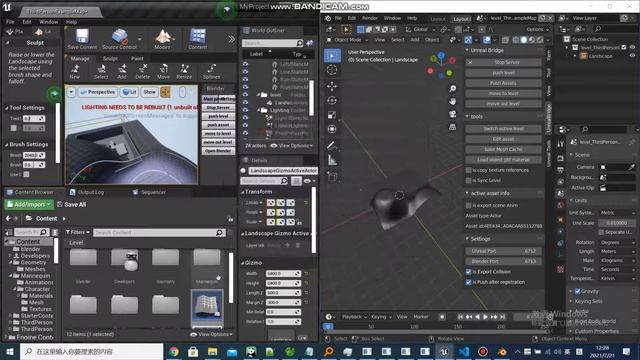Select Blender's Measure tool

332,160
